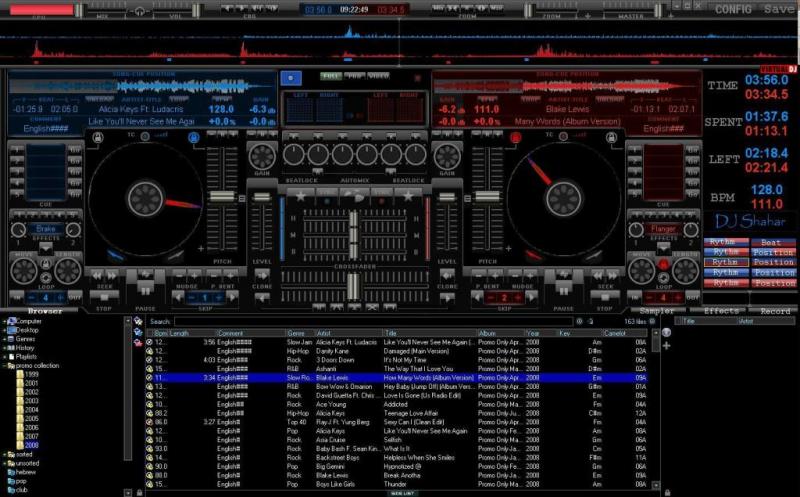Open right deck Flanger effects dropdown arrow
800x497 pixels.
[663, 249]
